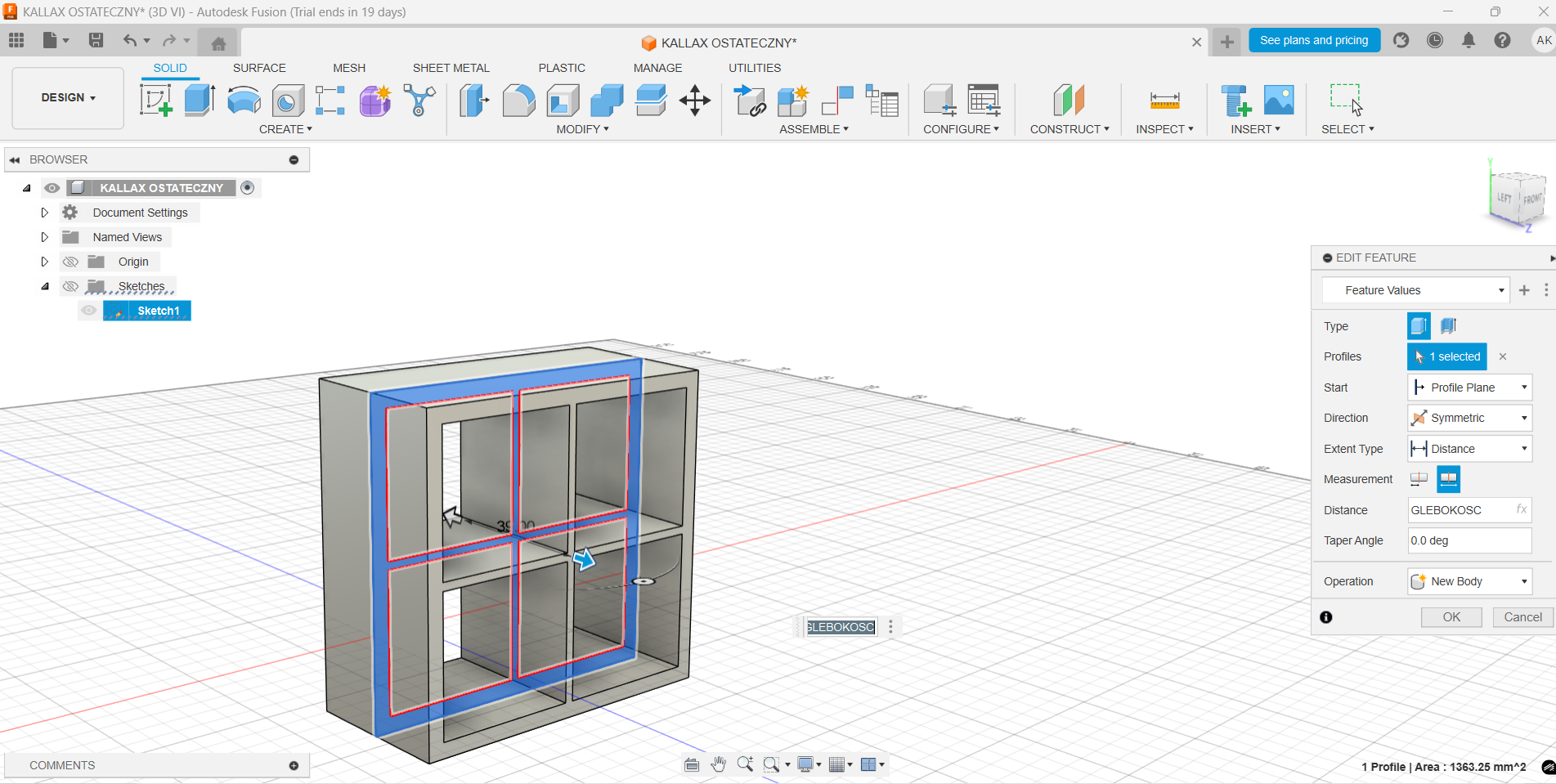Switch to the SURFACE tab
The width and height of the screenshot is (1556, 784).
259,68
